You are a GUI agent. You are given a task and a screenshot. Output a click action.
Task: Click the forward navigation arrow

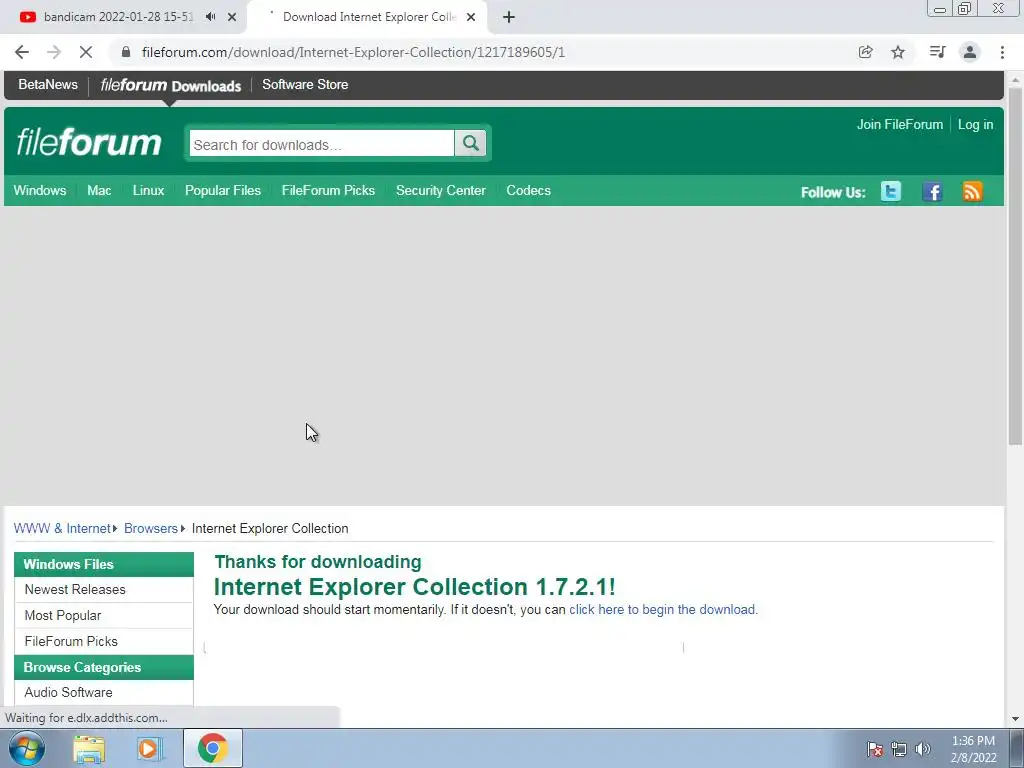54,52
